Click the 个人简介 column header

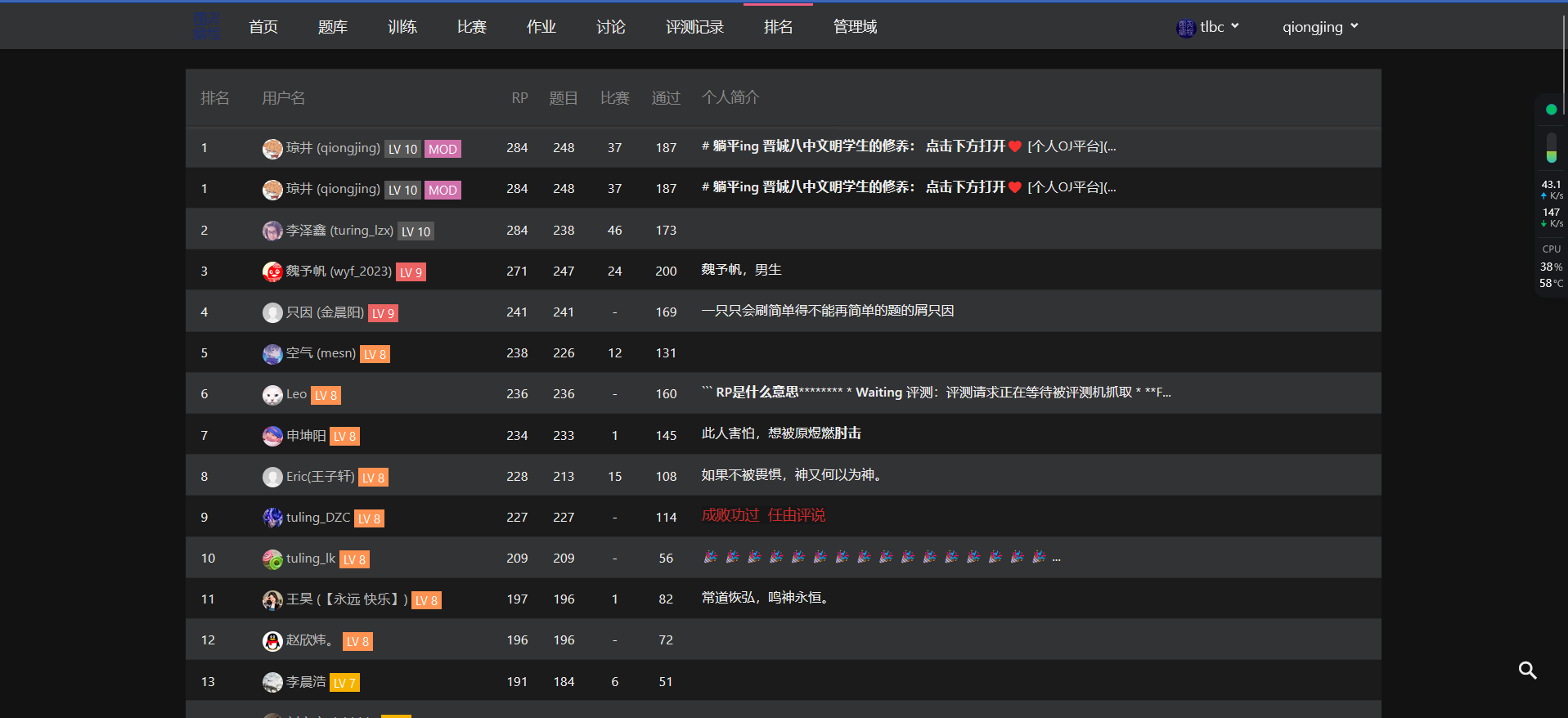click(730, 98)
